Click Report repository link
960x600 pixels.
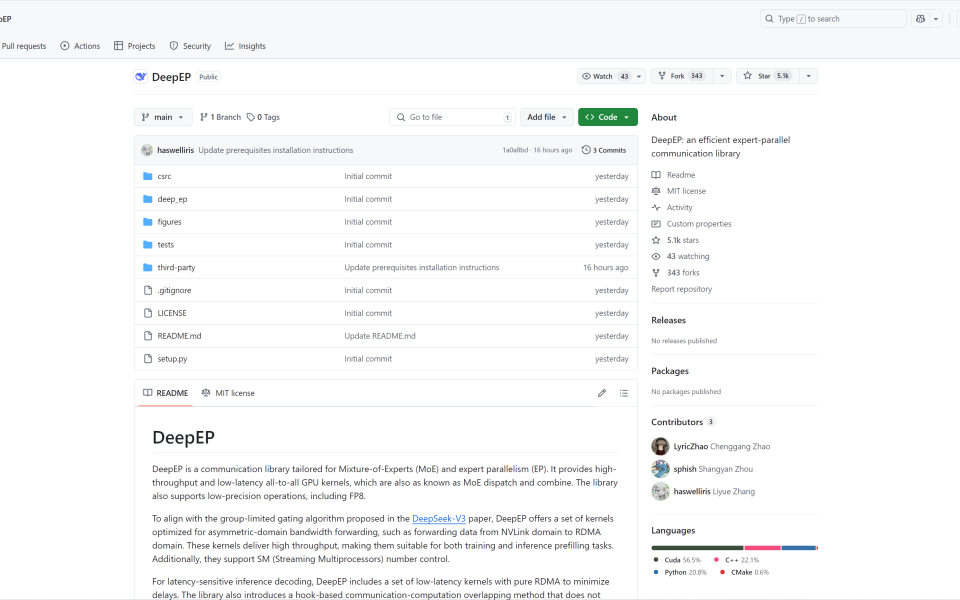pyautogui.click(x=681, y=289)
